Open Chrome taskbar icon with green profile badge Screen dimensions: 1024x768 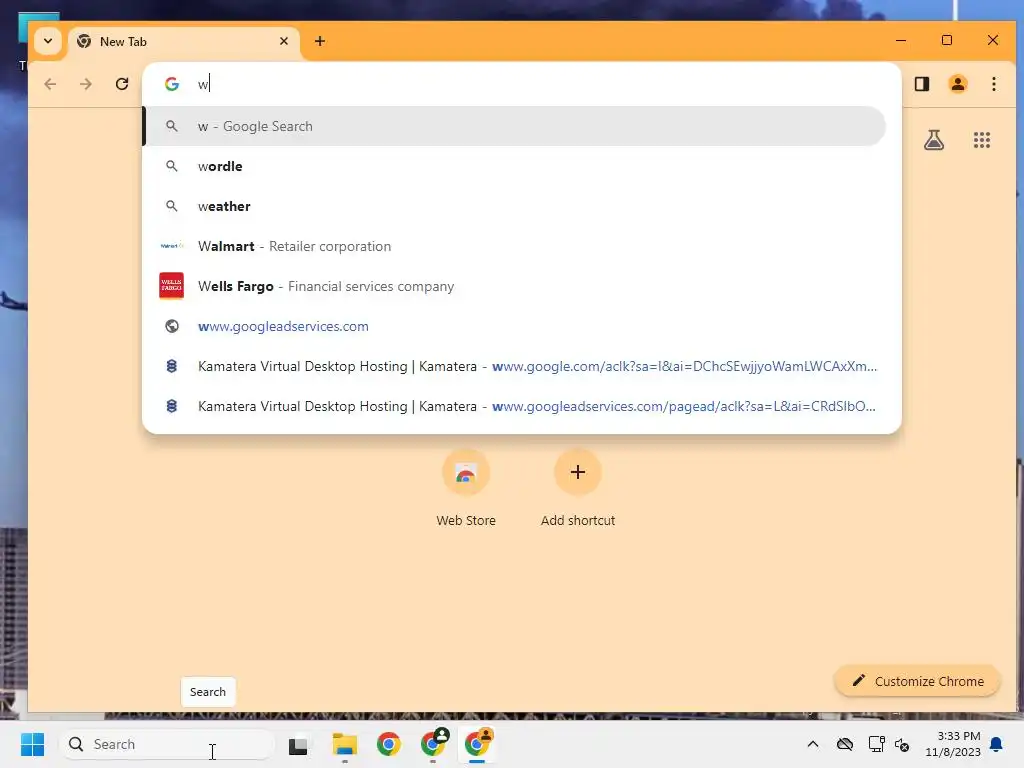[x=434, y=743]
